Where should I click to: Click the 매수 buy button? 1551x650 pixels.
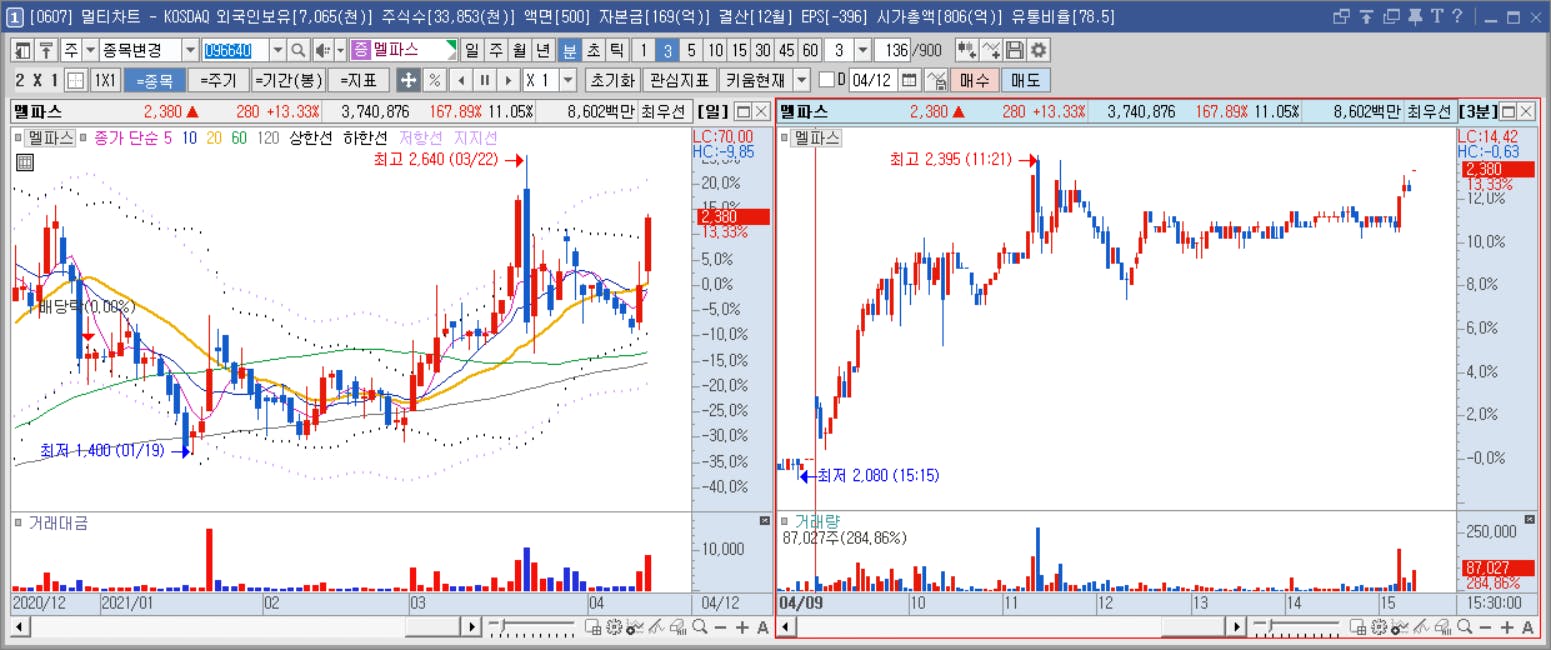(974, 81)
